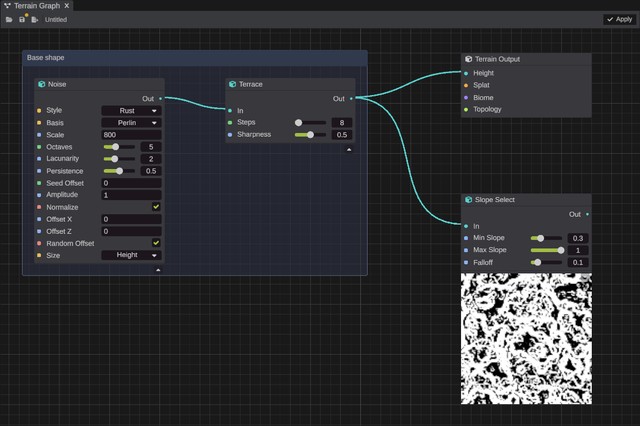Click the Octaves port dot on Noise node
This screenshot has width=640, height=426.
pos(39,147)
